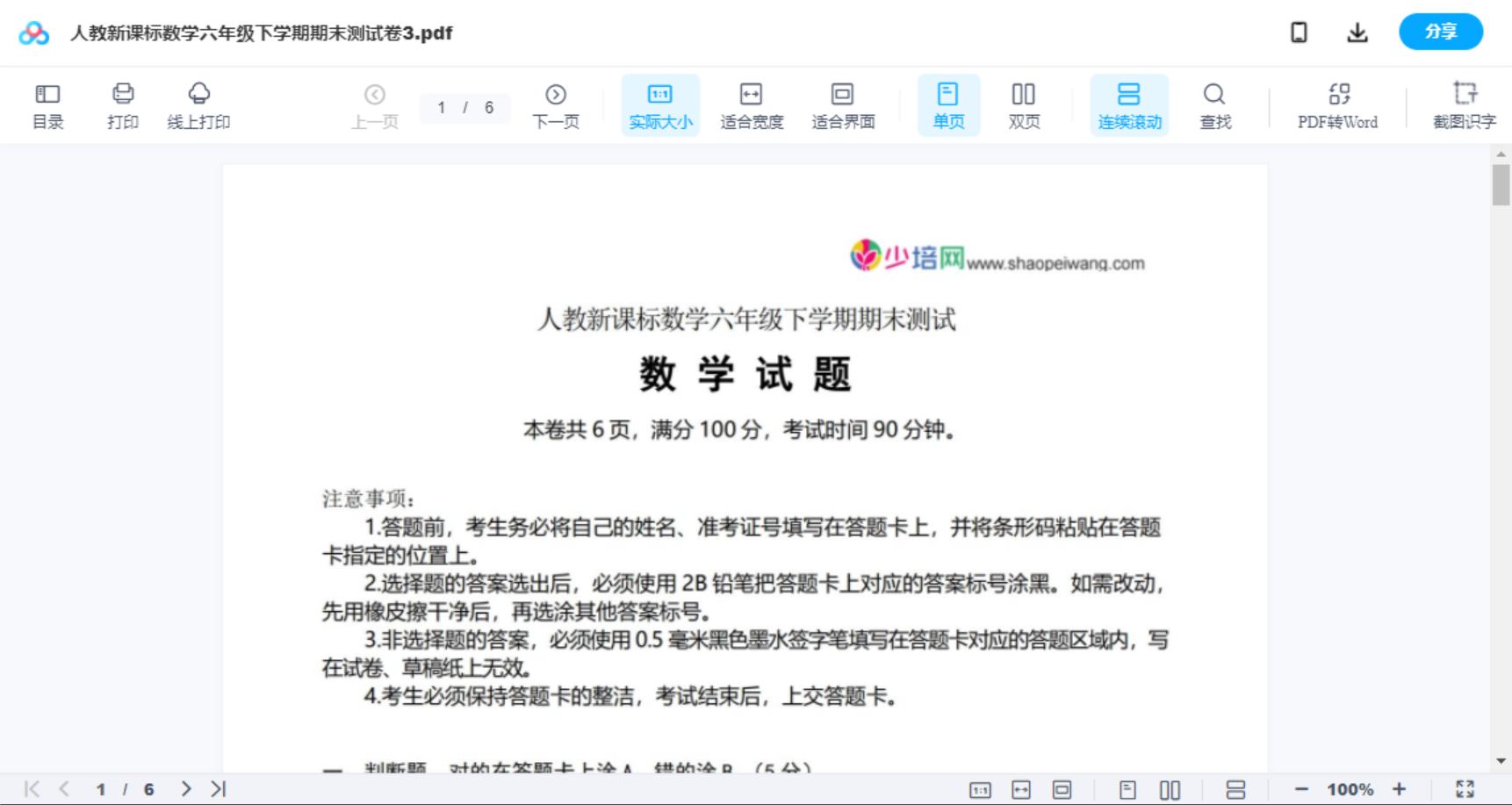Select 线上打印 online printing
This screenshot has width=1512, height=805.
point(199,104)
